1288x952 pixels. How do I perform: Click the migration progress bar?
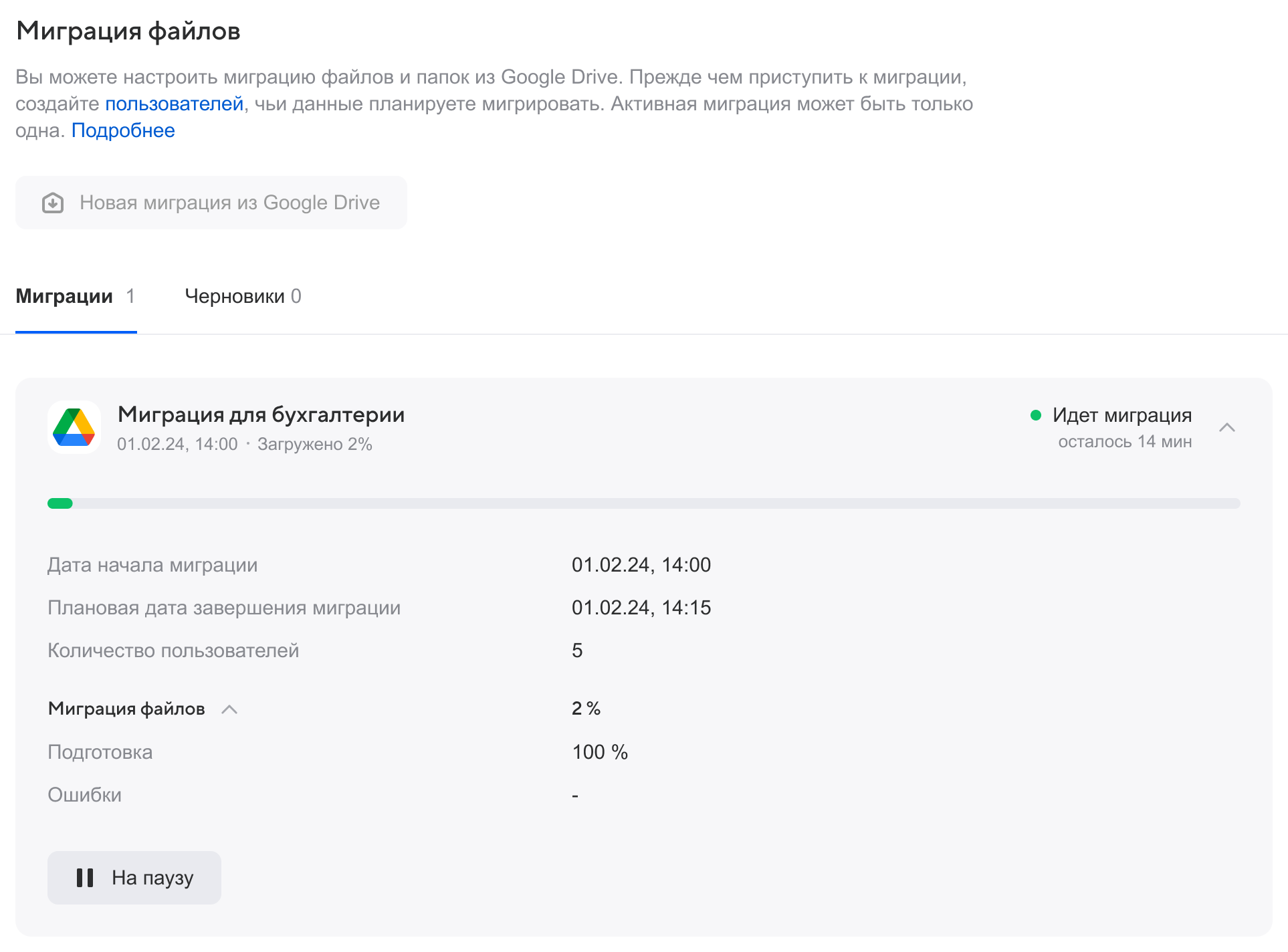coord(643,503)
